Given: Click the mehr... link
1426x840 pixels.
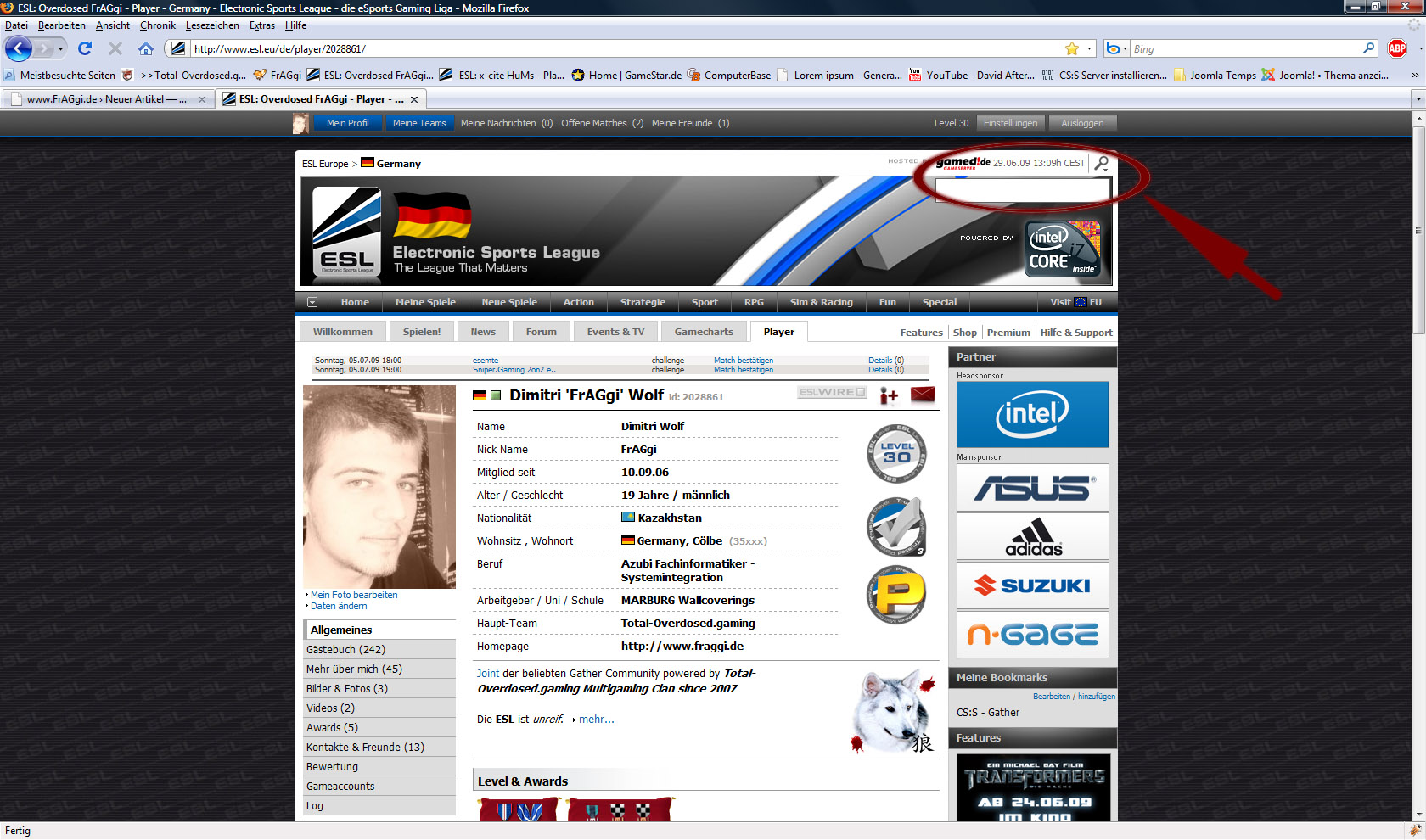Looking at the screenshot, I should 596,720.
